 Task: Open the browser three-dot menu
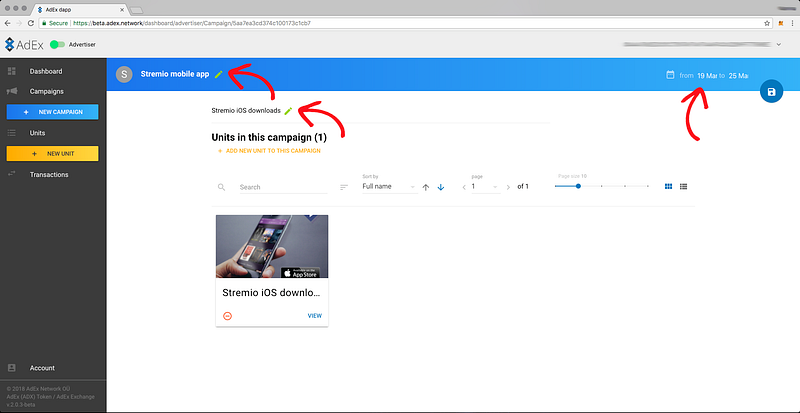coord(792,23)
